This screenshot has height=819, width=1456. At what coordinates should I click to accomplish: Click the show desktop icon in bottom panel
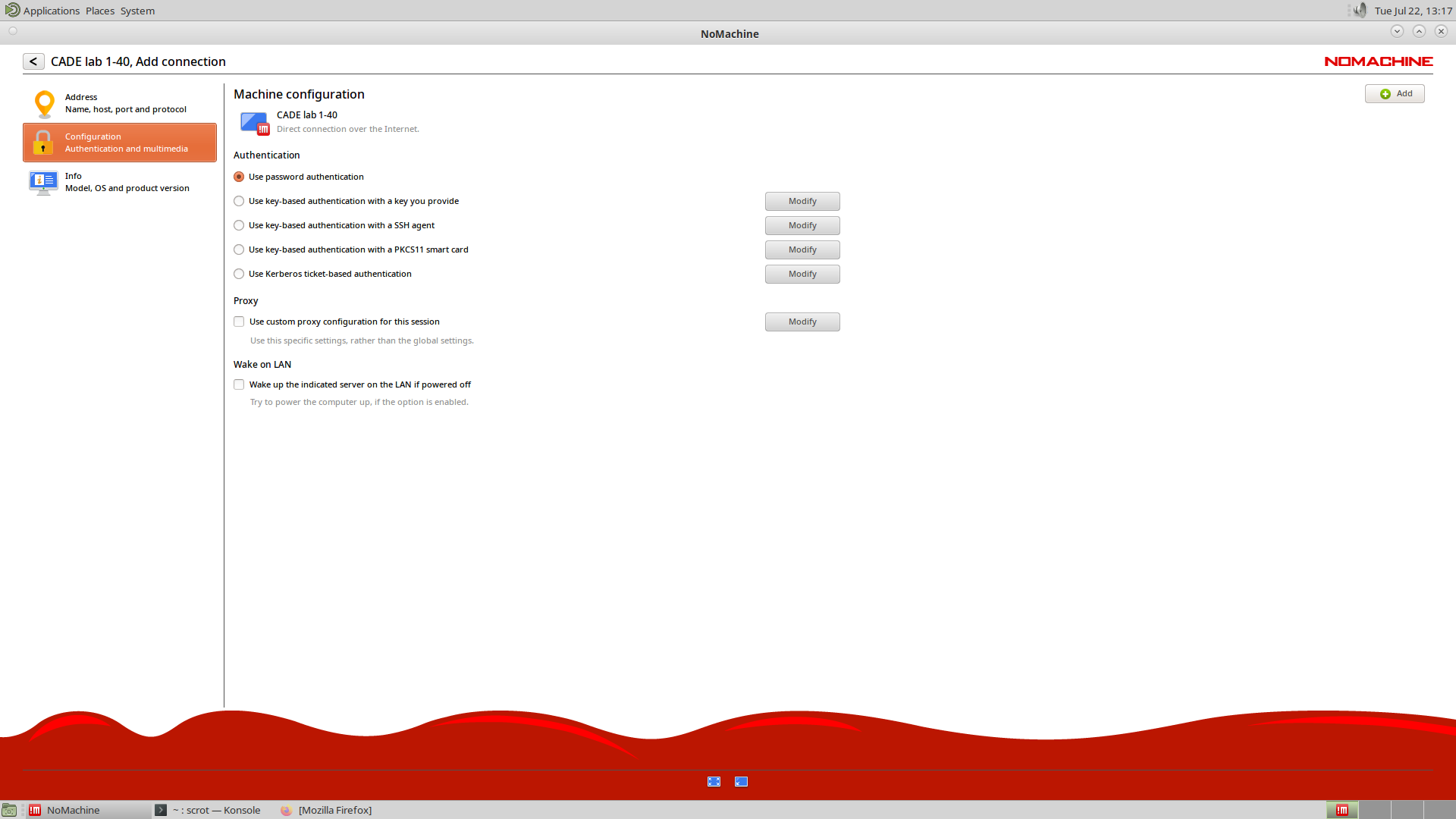point(9,810)
